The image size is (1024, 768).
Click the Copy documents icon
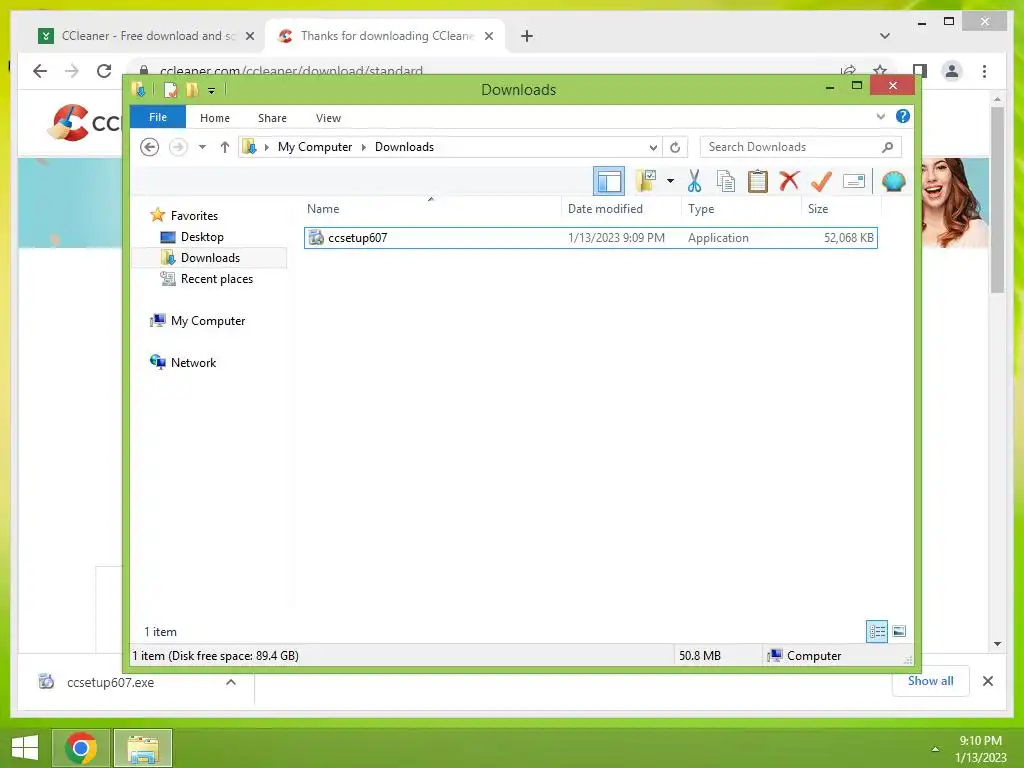[x=726, y=181]
